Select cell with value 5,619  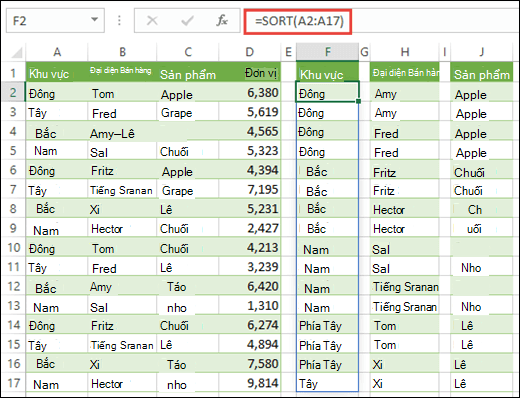(249, 112)
